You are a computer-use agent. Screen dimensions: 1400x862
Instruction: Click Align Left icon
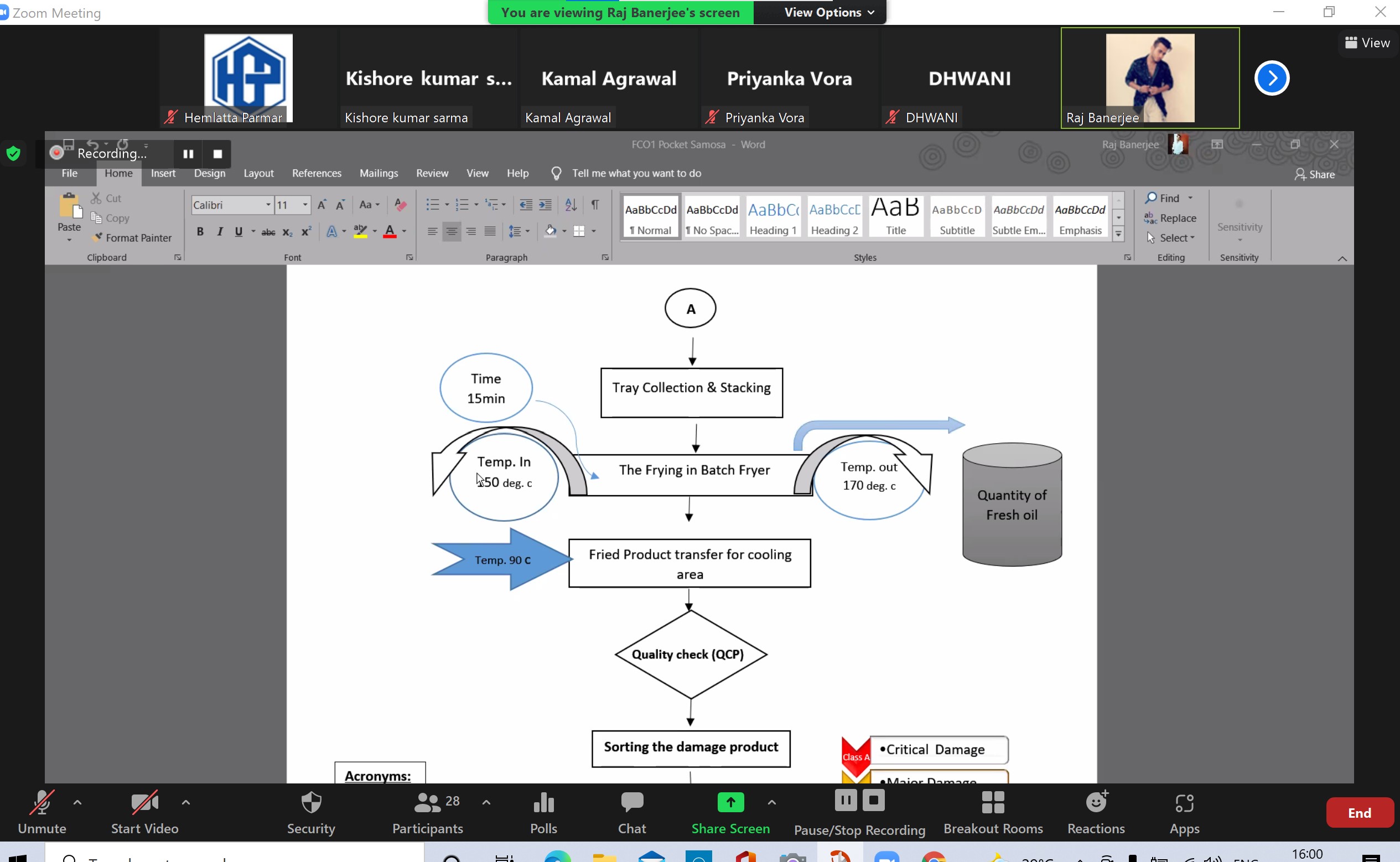point(433,231)
